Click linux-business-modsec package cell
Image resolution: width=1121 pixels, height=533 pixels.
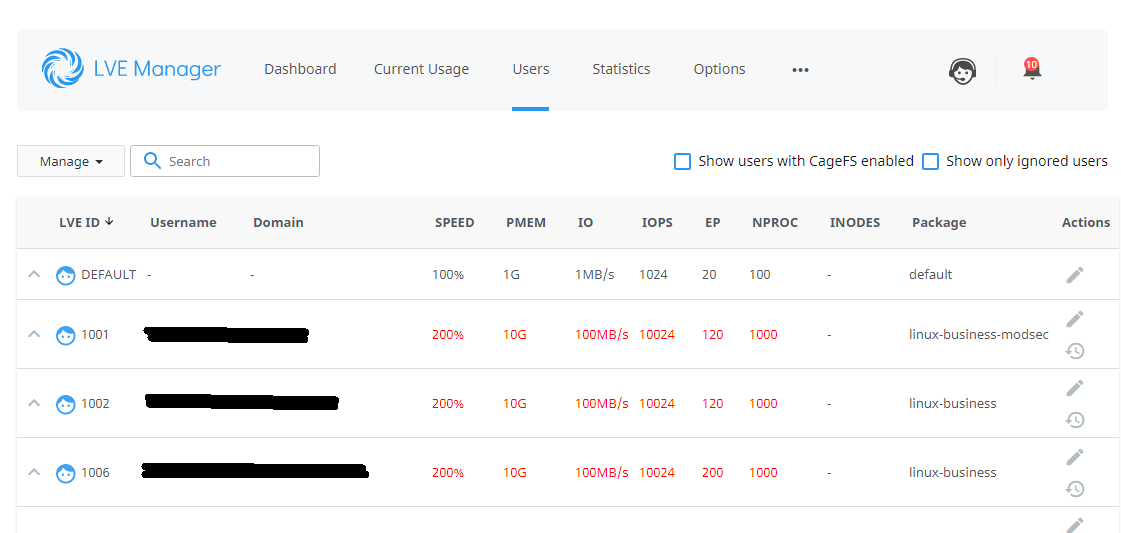point(979,334)
